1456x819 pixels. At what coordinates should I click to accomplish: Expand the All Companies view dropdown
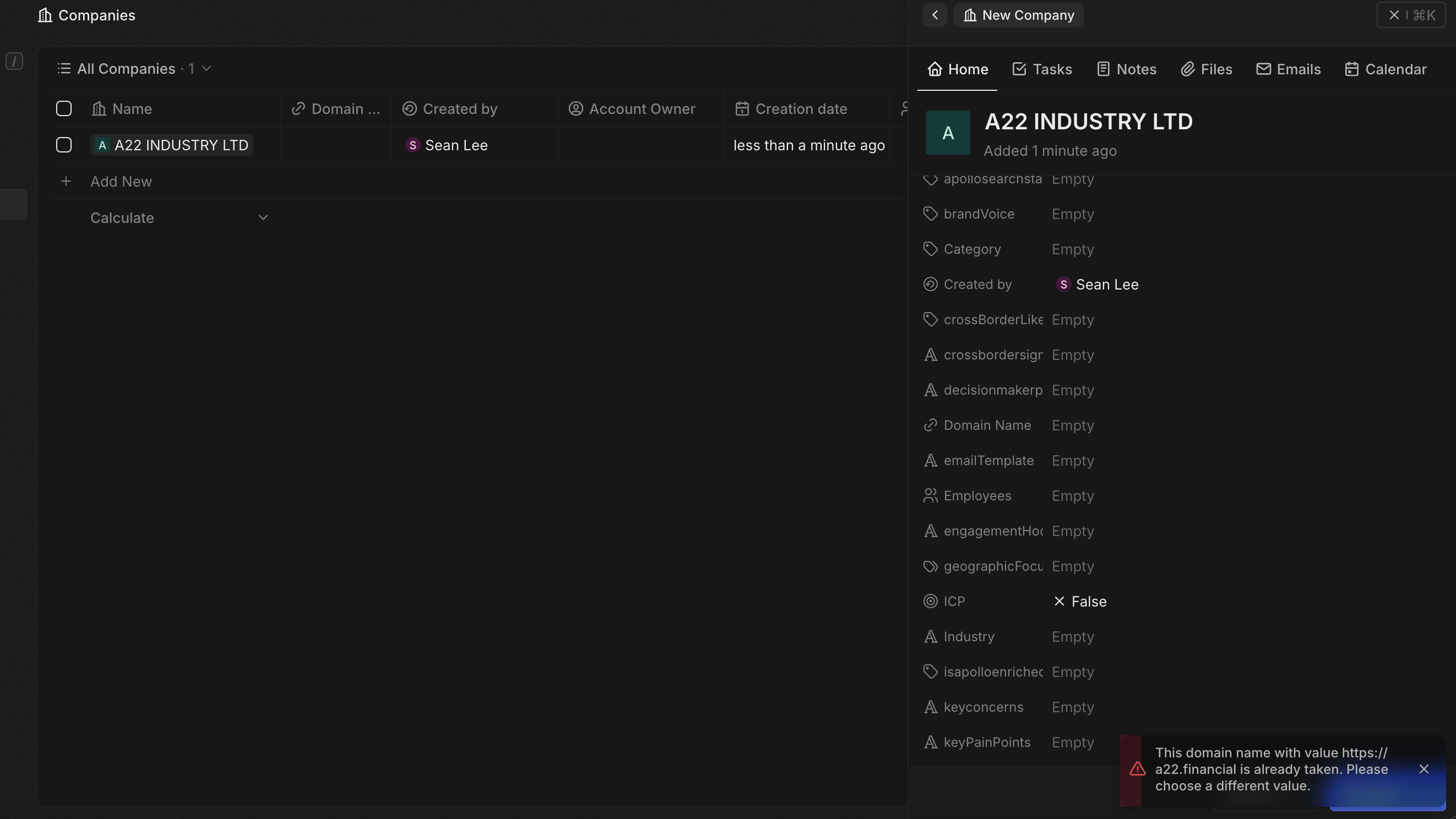point(207,68)
